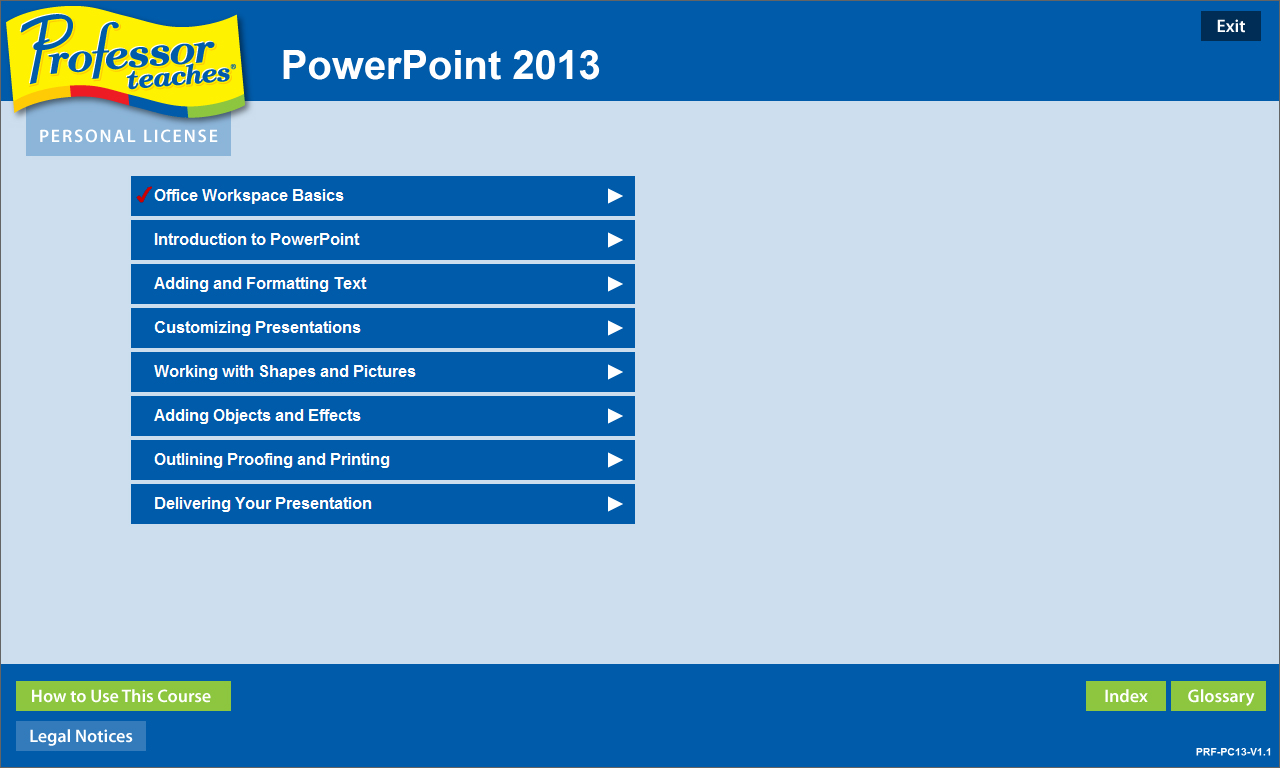
Task: Select Adding and Formatting Text chapter
Action: [383, 284]
